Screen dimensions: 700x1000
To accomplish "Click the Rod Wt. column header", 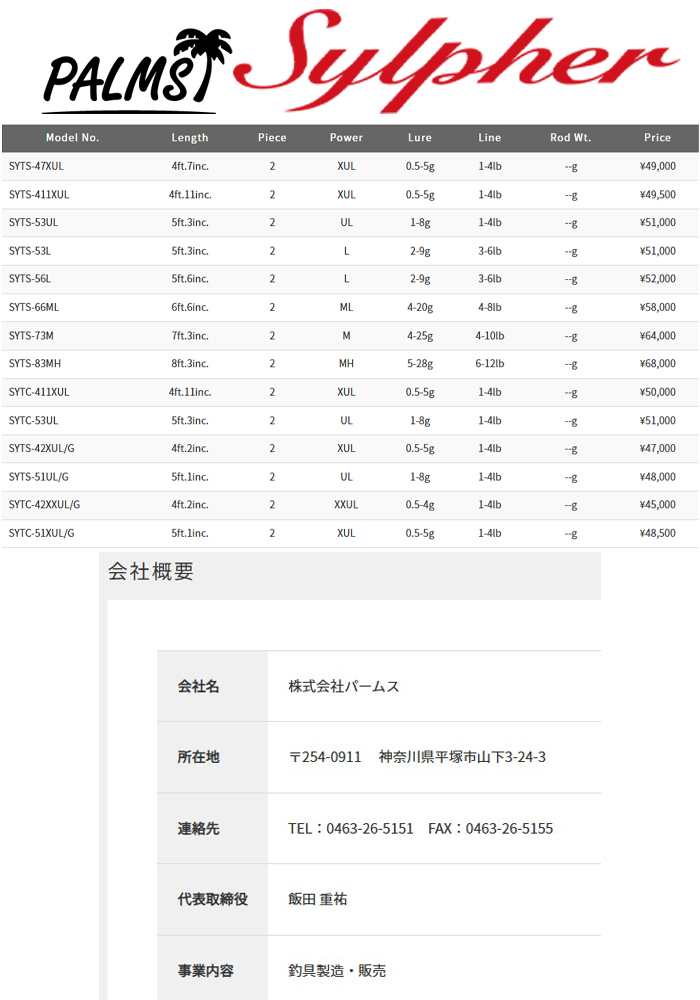I will point(571,138).
